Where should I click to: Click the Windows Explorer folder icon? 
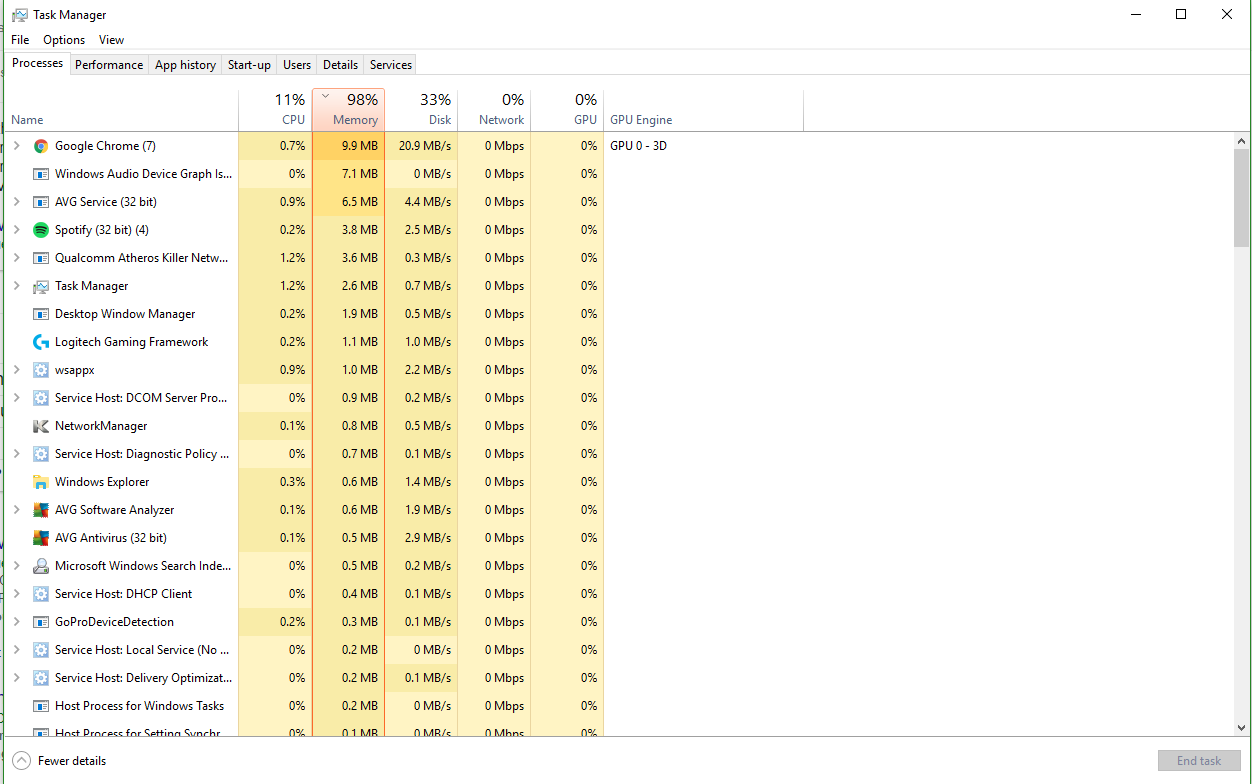tap(41, 482)
